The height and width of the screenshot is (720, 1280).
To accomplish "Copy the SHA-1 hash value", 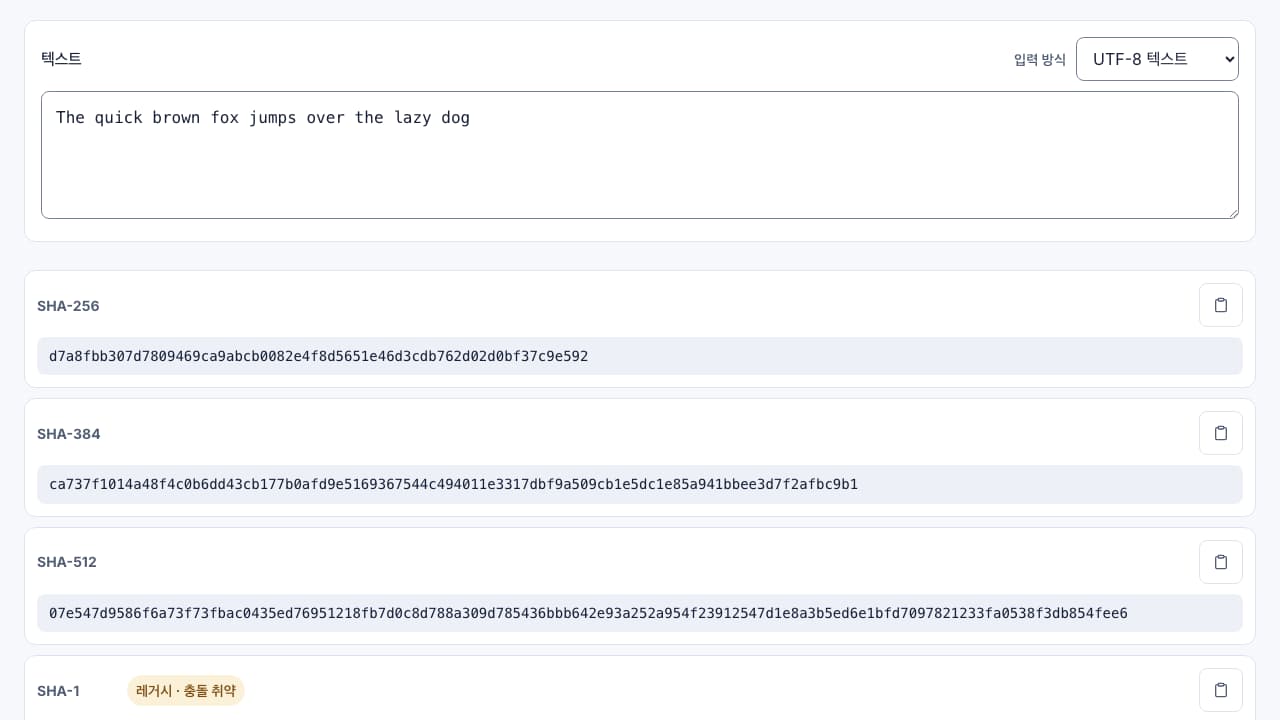I will (x=1220, y=690).
